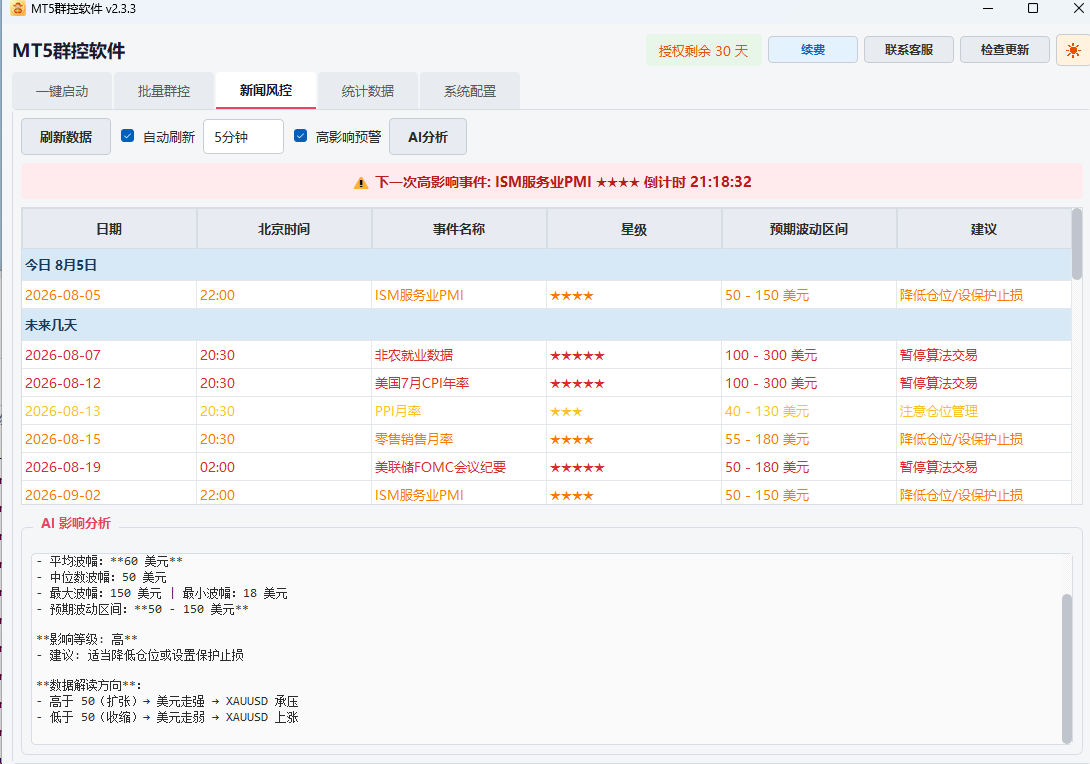Uncheck the 自动刷新 checkbox
This screenshot has height=764, width=1090.
tap(127, 136)
